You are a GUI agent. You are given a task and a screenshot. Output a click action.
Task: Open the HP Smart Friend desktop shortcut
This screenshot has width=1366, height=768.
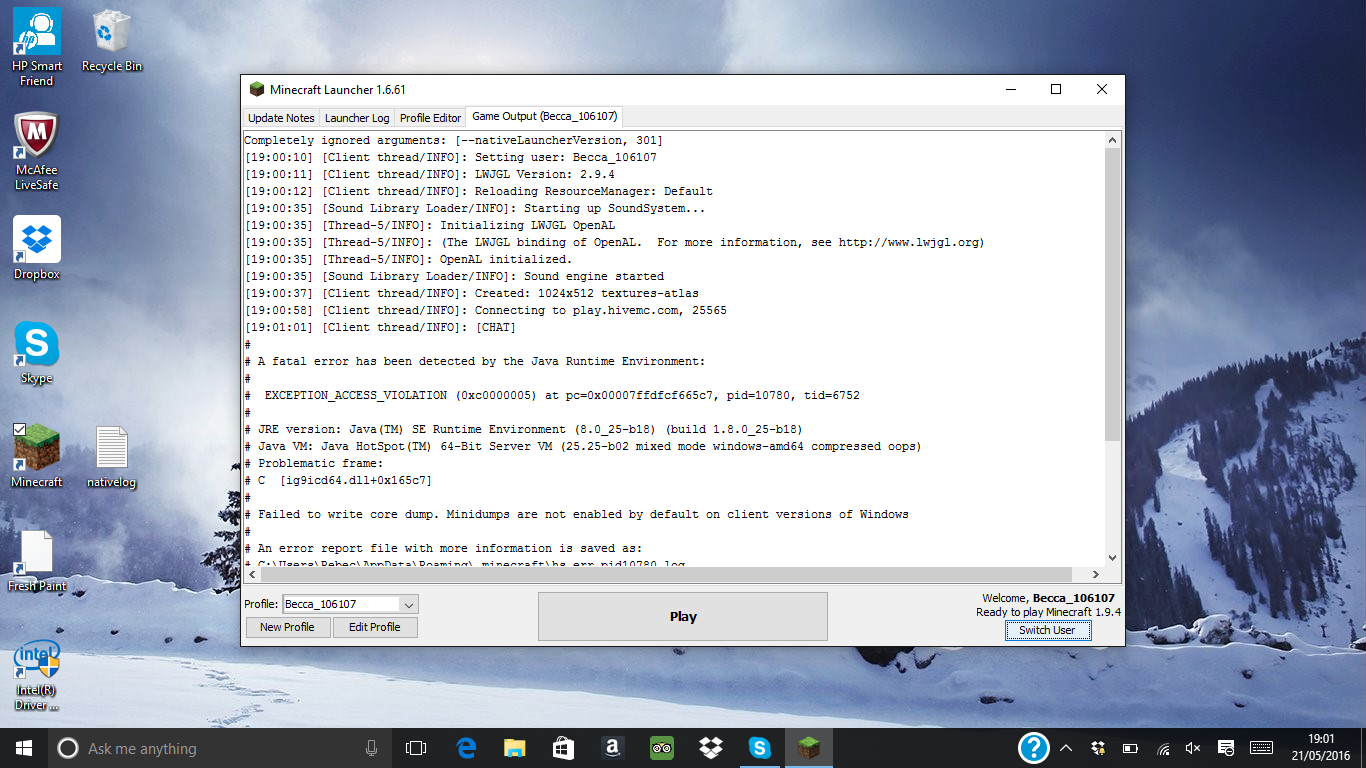37,47
